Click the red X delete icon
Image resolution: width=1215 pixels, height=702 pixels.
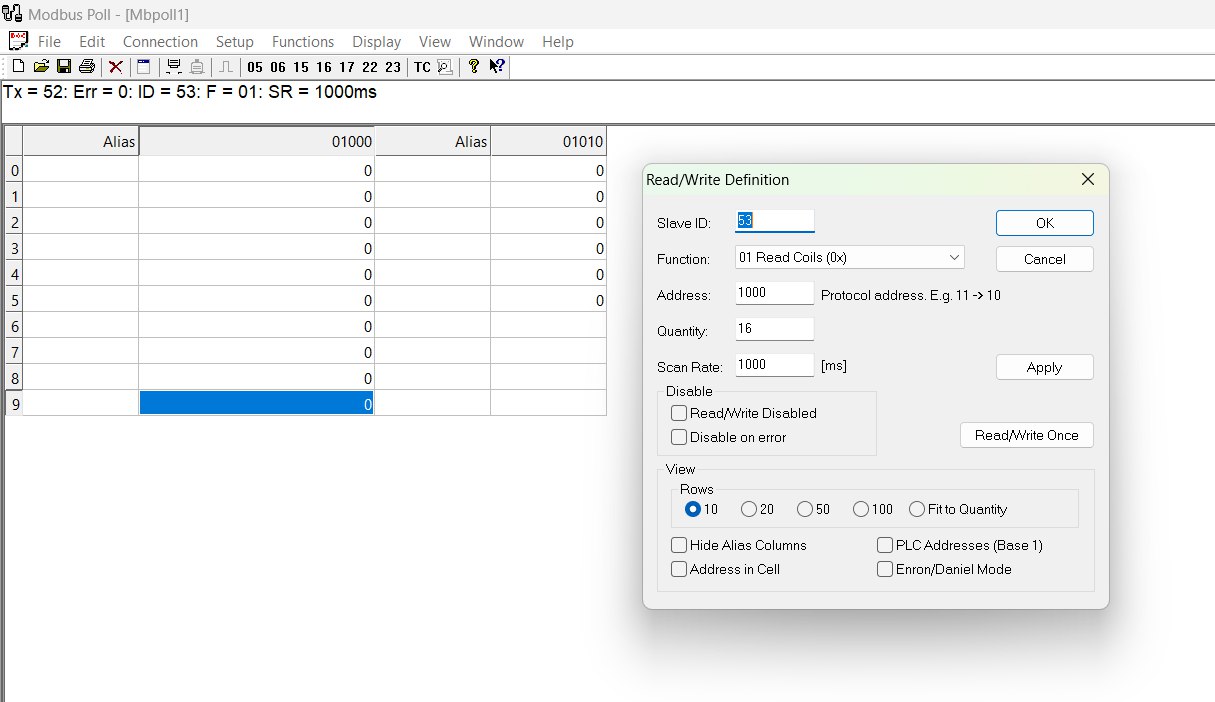point(116,67)
